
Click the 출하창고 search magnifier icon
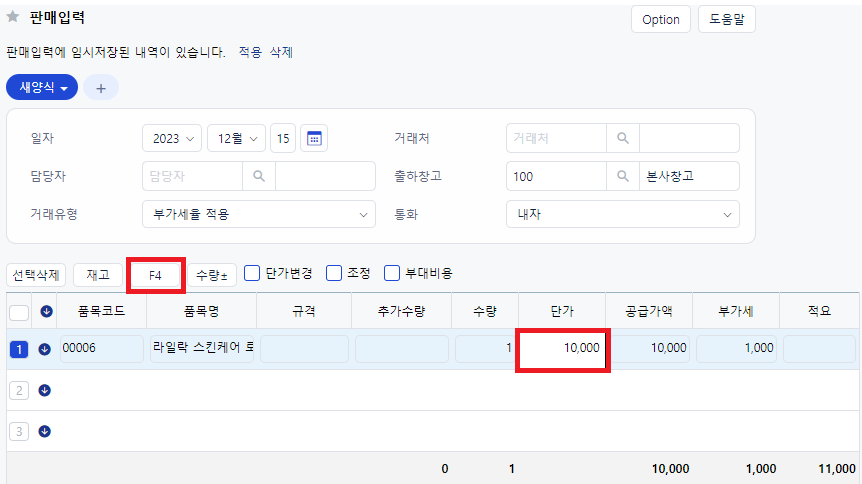(622, 176)
